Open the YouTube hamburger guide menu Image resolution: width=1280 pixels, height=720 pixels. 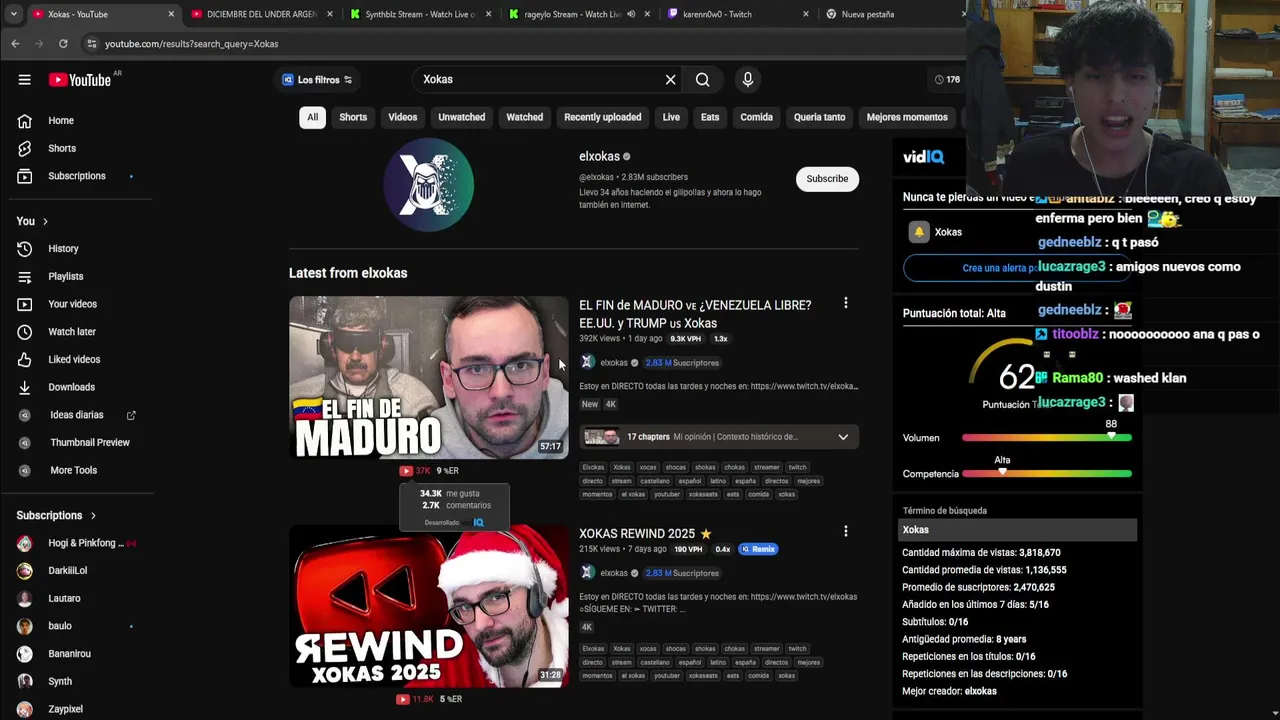(x=25, y=80)
